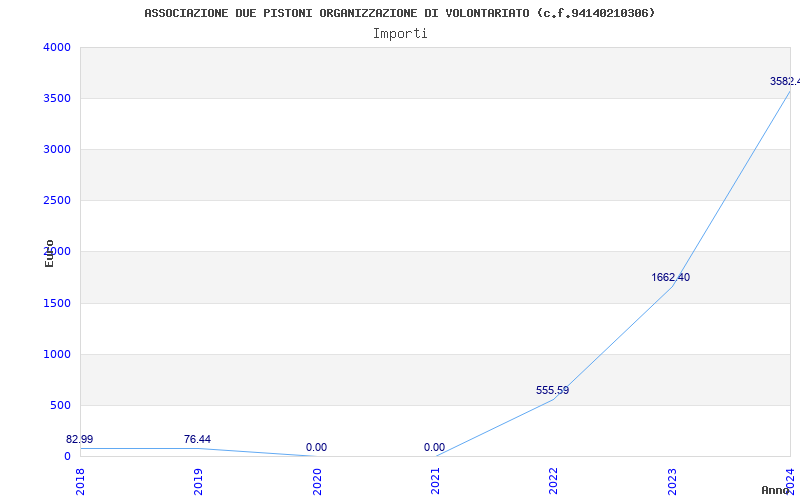
Task: Select the 500 tick label on y-axis
Action: pos(60,405)
